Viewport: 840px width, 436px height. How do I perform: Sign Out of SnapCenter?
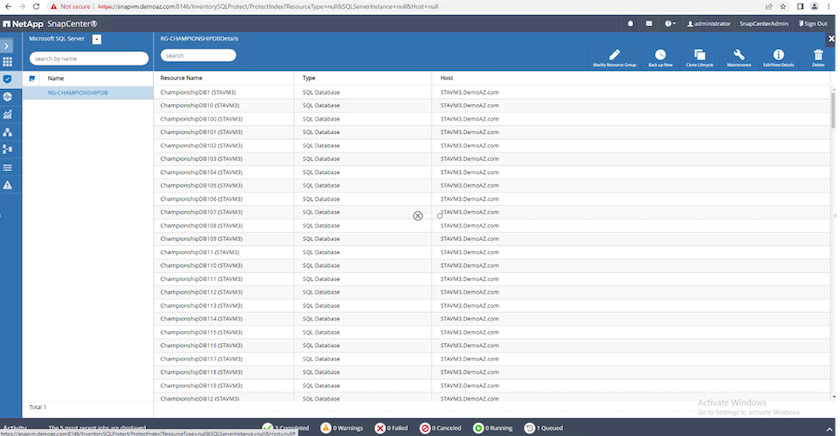tap(813, 24)
